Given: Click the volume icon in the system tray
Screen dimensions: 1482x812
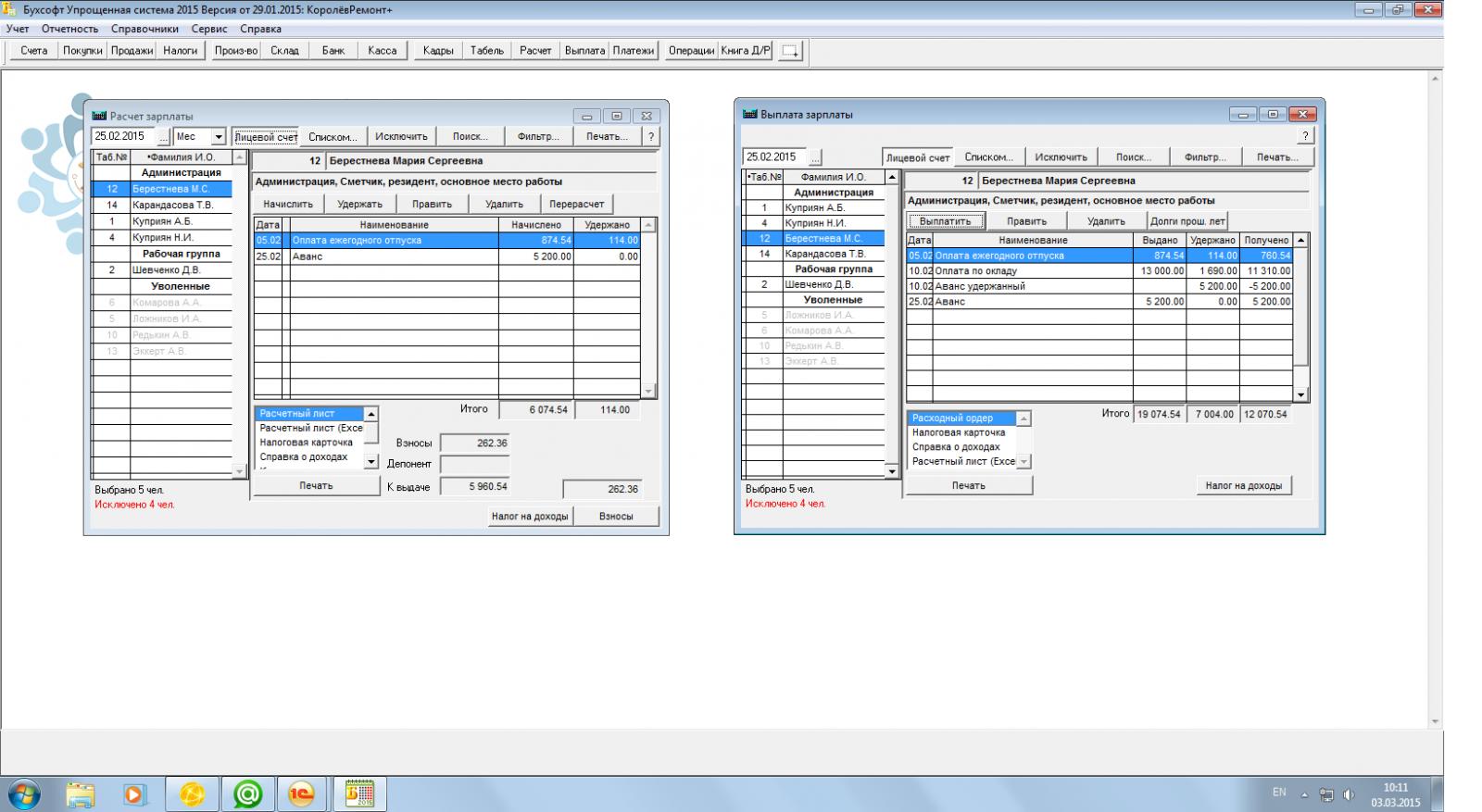Looking at the screenshot, I should (1349, 794).
